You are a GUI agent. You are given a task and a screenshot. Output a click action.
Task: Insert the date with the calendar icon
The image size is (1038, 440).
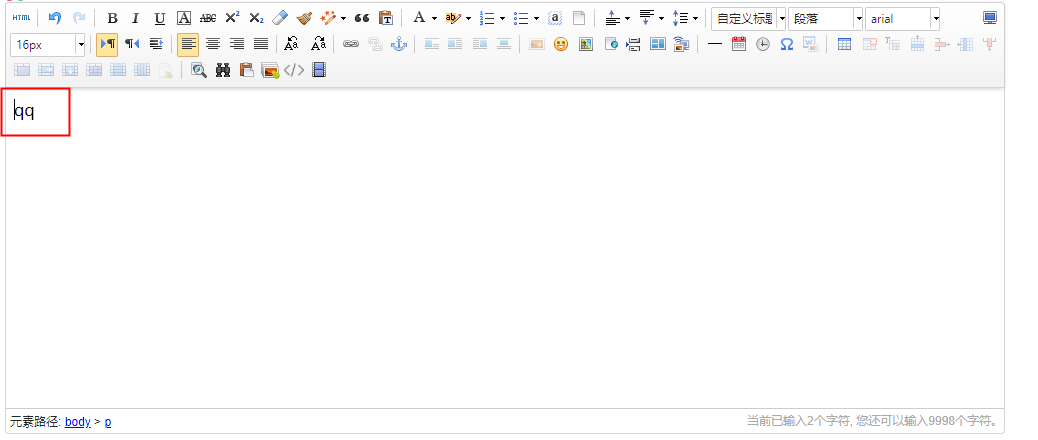tap(739, 44)
